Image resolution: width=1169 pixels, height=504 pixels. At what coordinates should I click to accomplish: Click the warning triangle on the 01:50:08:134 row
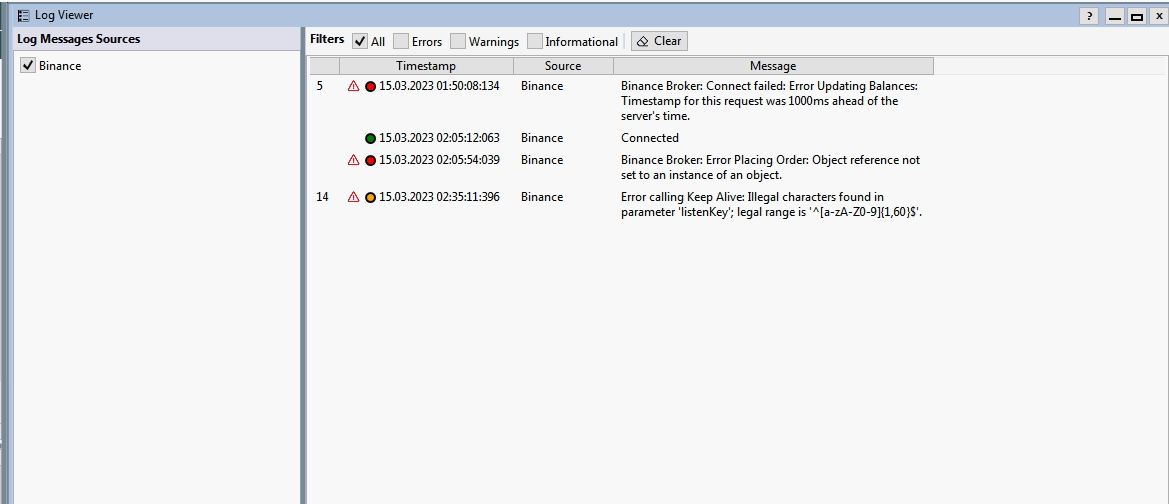pos(353,86)
